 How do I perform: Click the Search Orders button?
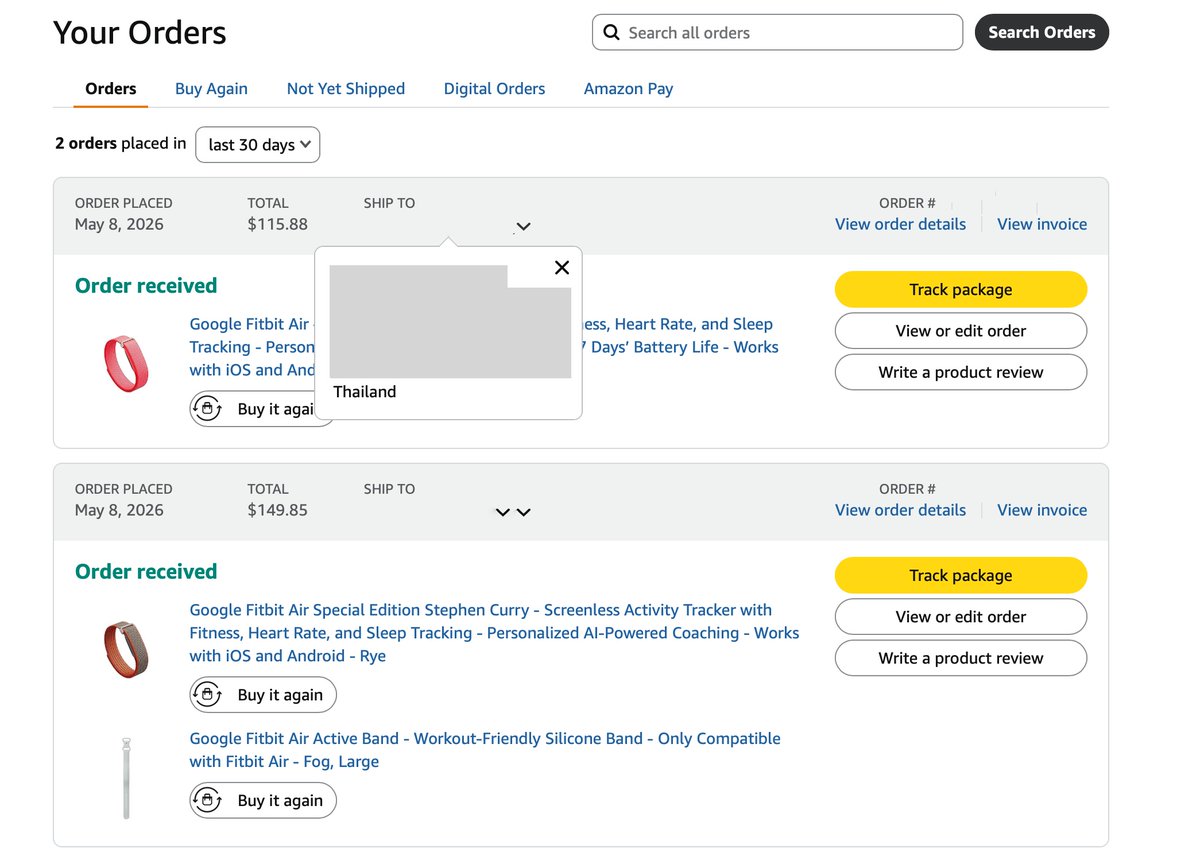pyautogui.click(x=1042, y=32)
